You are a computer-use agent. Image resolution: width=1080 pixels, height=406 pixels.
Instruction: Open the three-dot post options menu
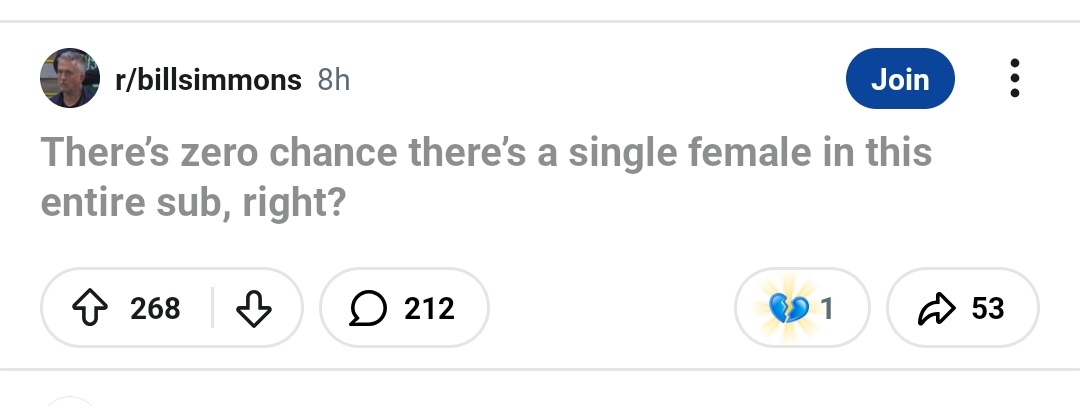pyautogui.click(x=1015, y=78)
